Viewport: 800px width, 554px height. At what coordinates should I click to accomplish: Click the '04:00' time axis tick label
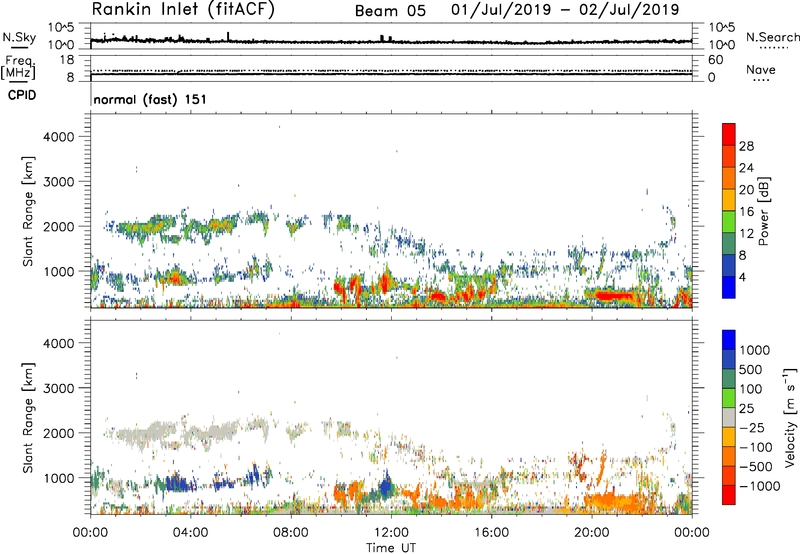coord(190,533)
